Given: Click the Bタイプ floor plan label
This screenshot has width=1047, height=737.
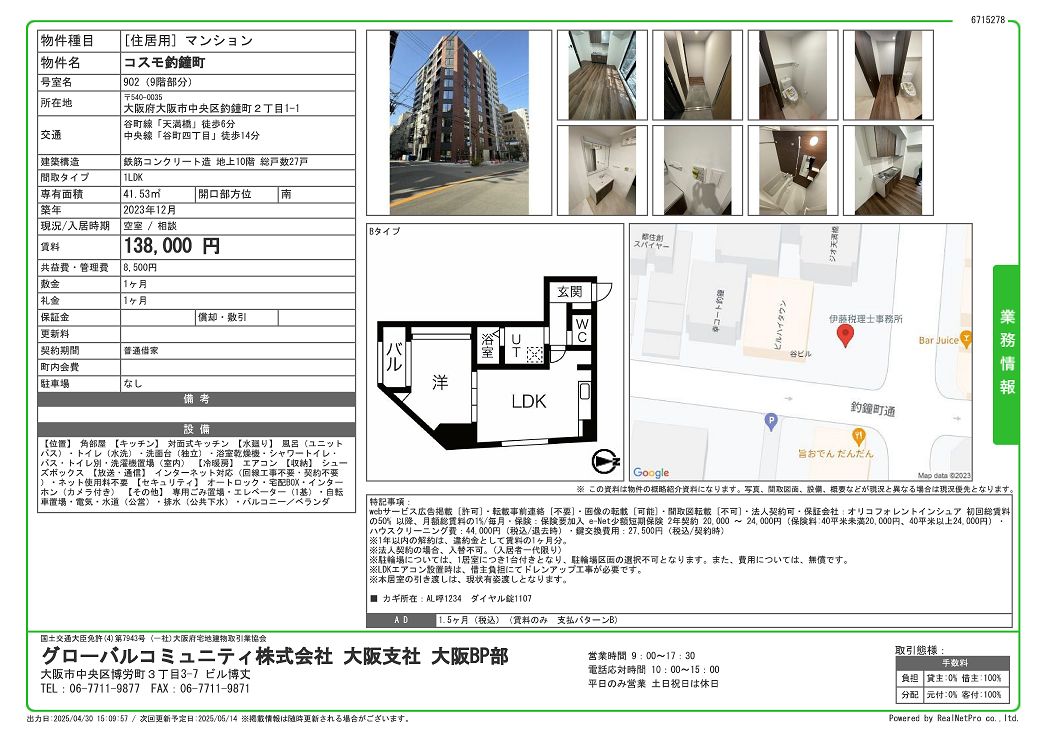Looking at the screenshot, I should 385,232.
